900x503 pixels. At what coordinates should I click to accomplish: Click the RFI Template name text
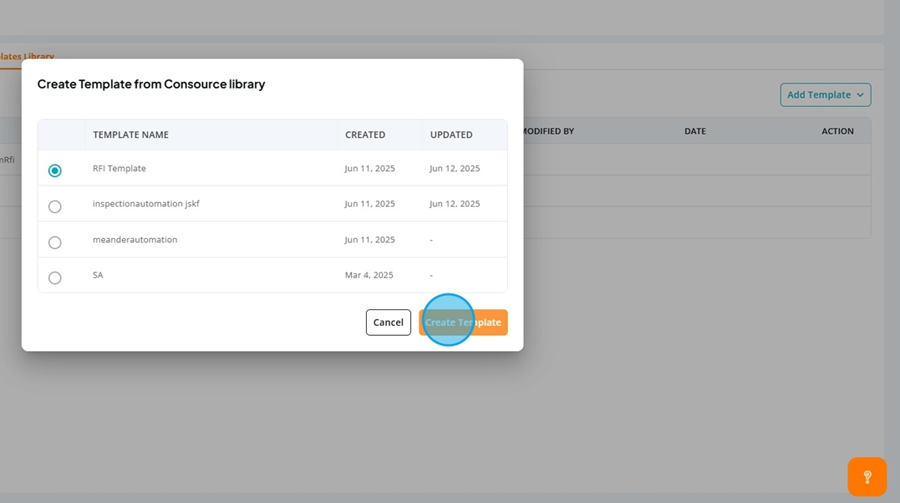click(x=119, y=168)
